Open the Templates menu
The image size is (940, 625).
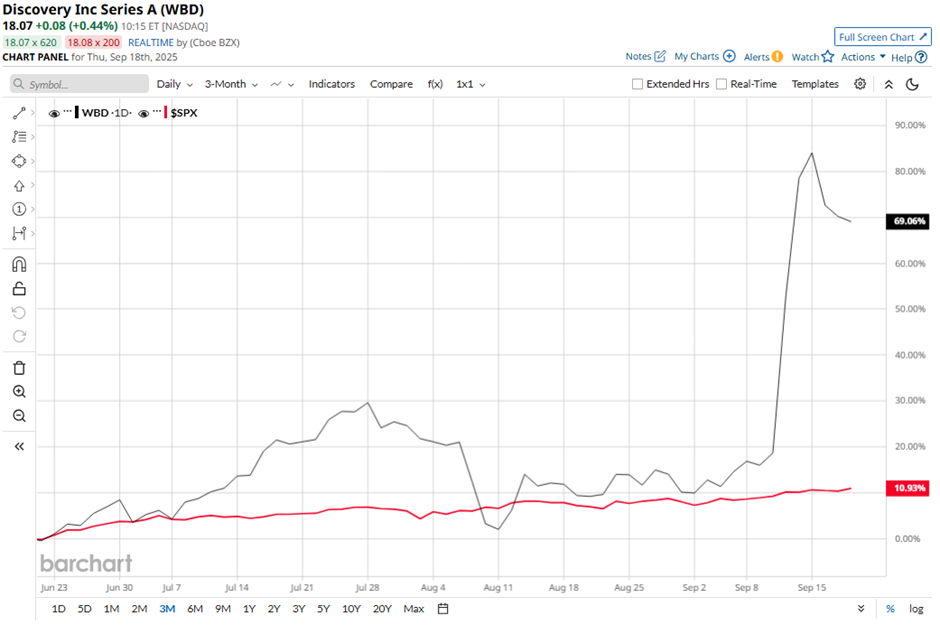coord(815,84)
